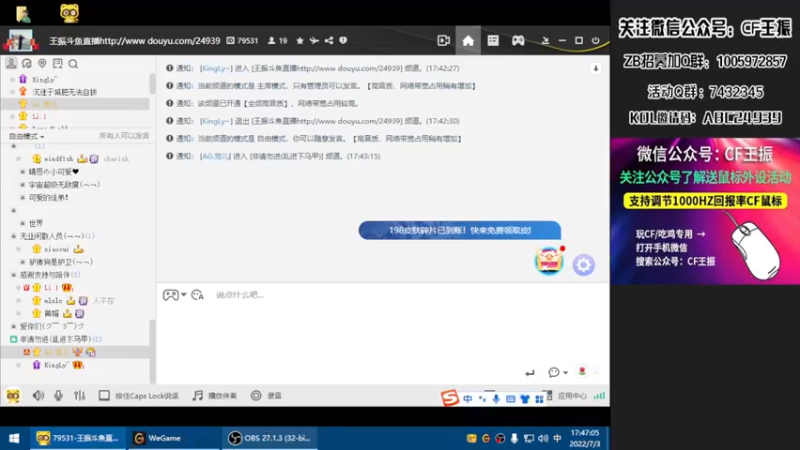800x450 pixels.
Task: Click the 198皮肤碎片已到账 banner
Action: click(460, 230)
